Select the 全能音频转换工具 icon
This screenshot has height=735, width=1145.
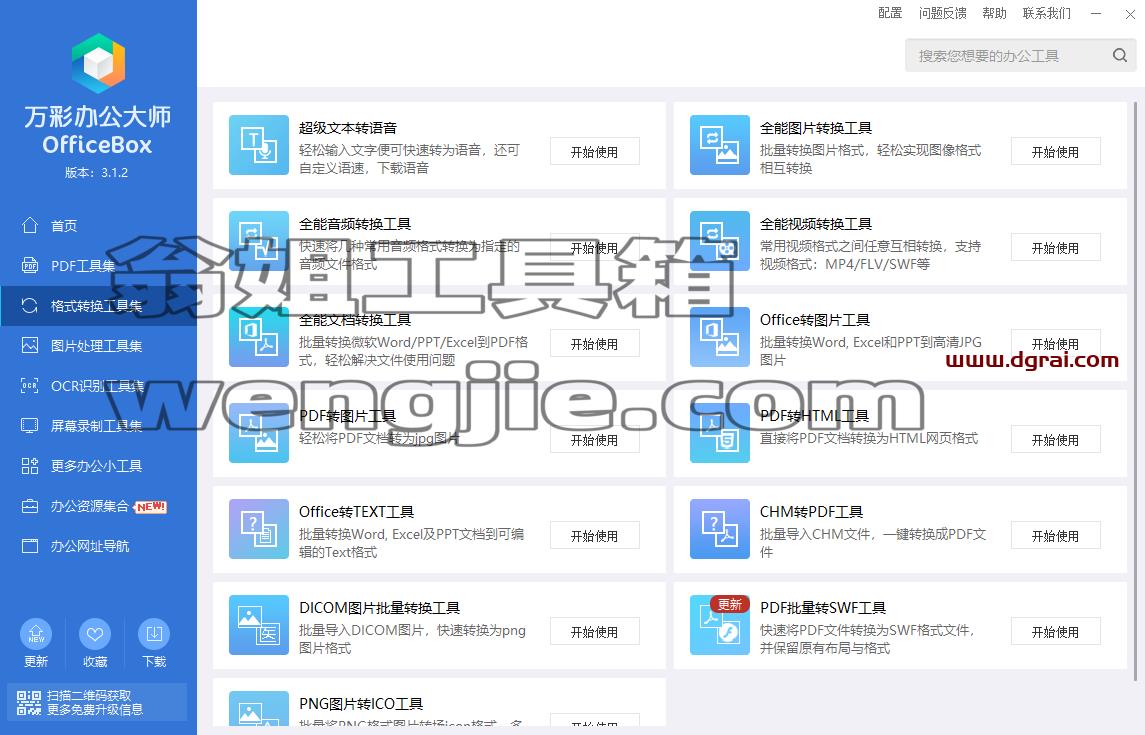pos(259,241)
